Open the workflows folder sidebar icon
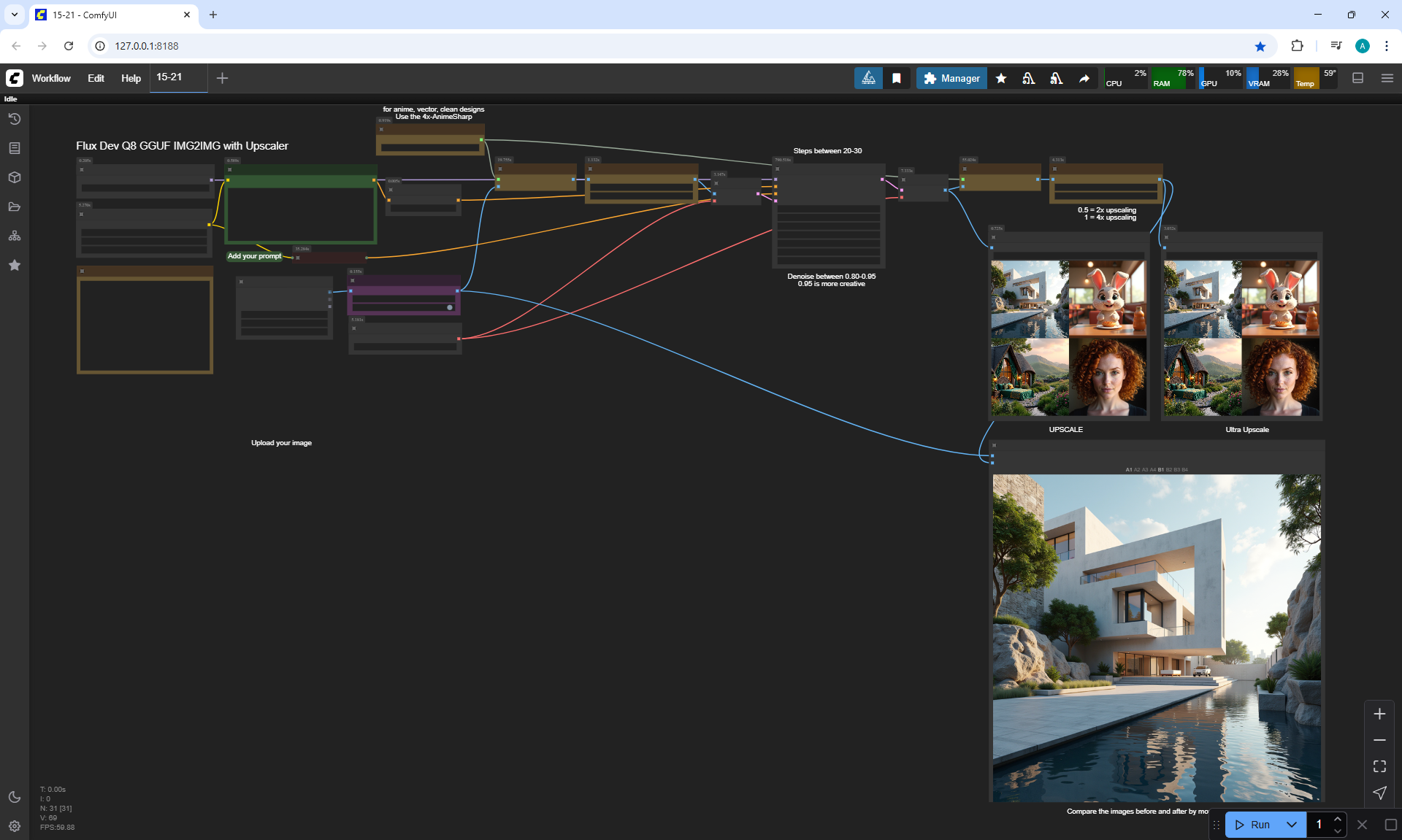This screenshot has width=1402, height=840. [x=15, y=207]
